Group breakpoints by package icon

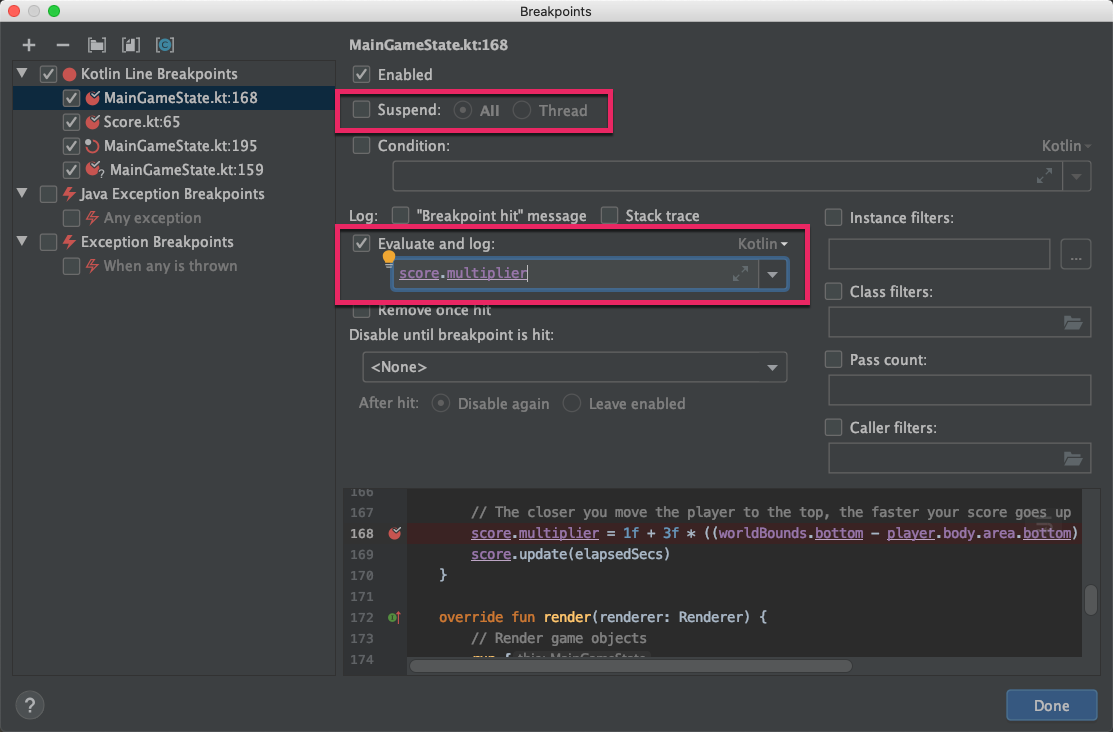point(97,45)
